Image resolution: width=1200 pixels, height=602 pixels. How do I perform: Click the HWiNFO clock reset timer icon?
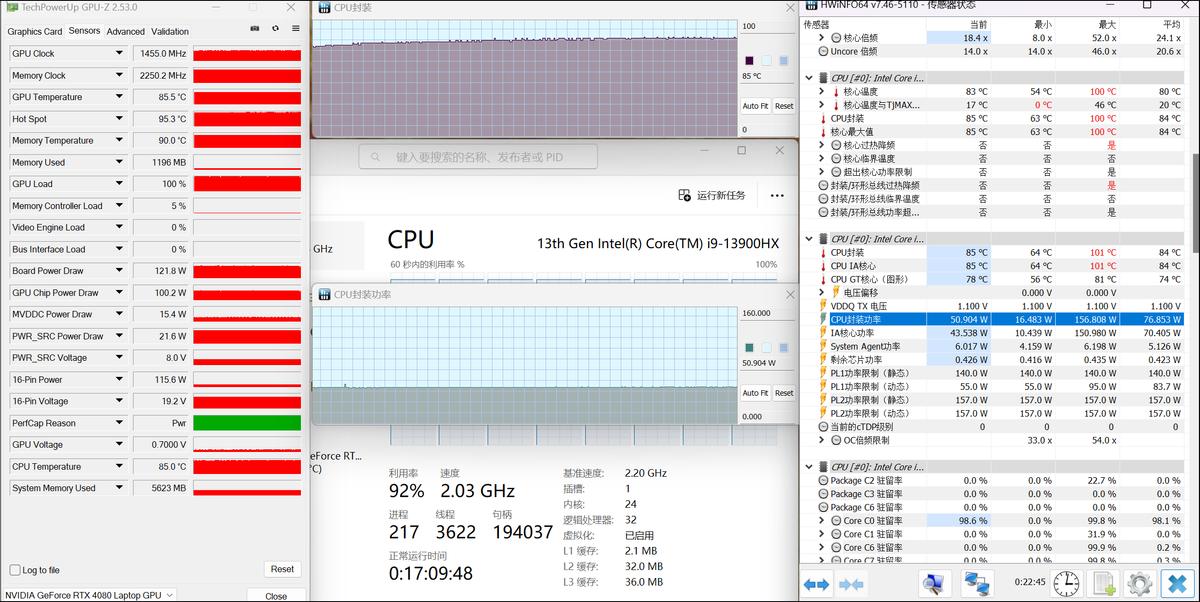[x=1066, y=584]
